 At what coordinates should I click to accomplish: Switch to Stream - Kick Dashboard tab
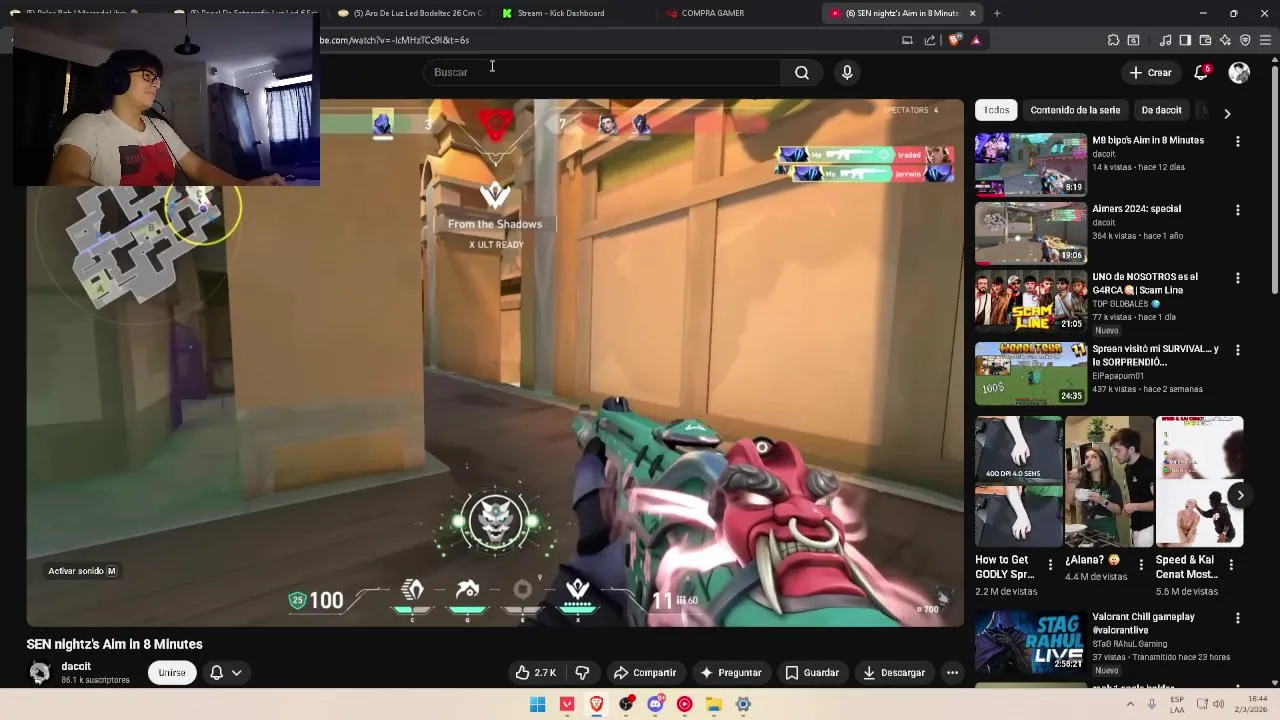pyautogui.click(x=561, y=13)
